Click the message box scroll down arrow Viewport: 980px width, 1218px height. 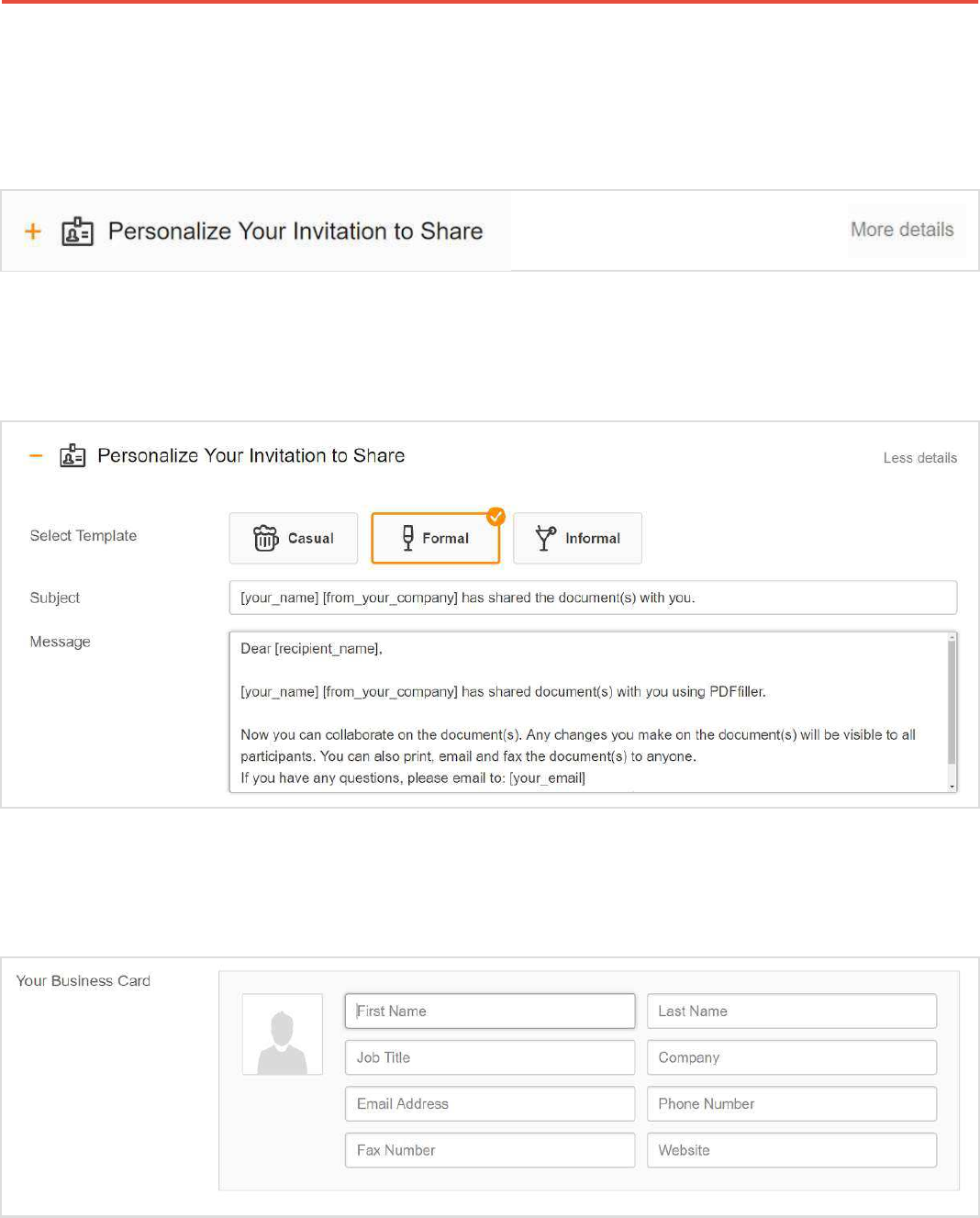click(x=952, y=787)
